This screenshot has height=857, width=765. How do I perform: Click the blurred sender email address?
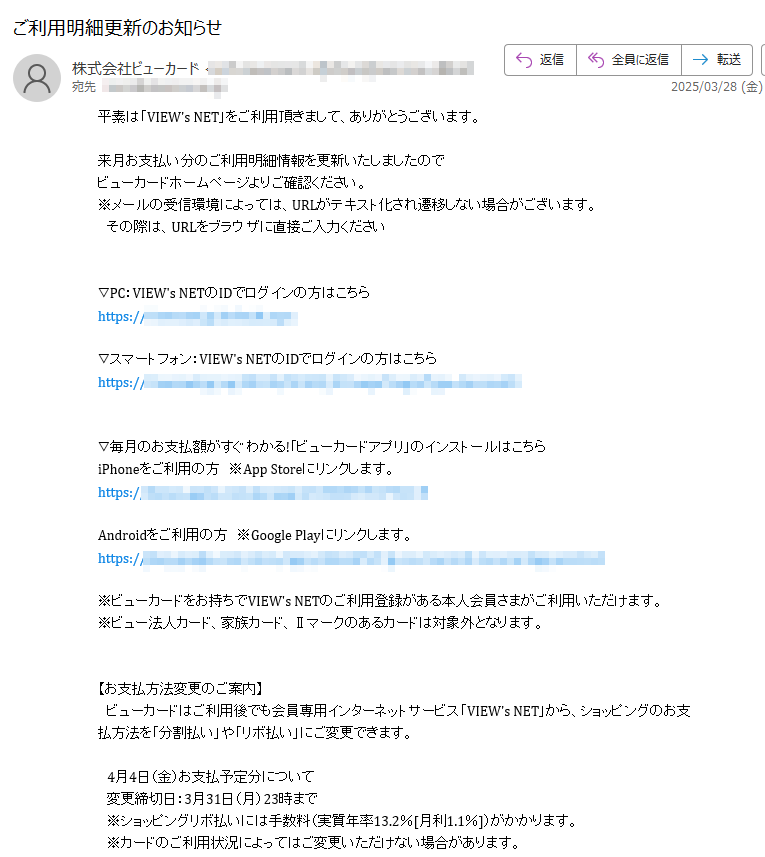tap(341, 69)
